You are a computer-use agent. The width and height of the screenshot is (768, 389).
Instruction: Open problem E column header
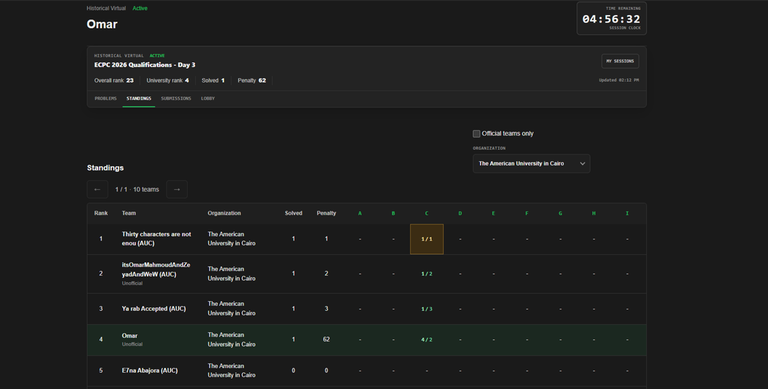coord(493,213)
